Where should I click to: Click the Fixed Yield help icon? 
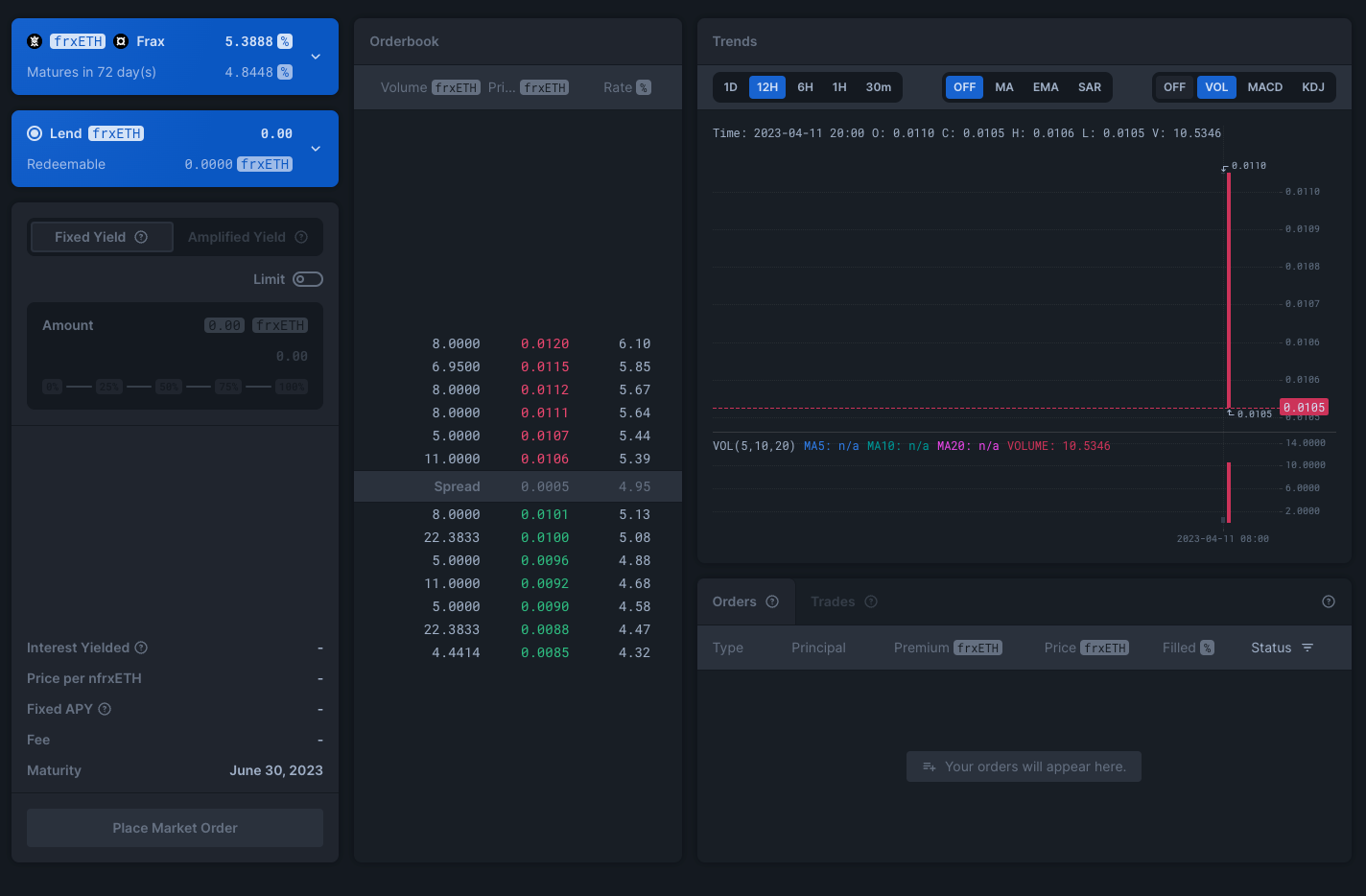[x=141, y=237]
